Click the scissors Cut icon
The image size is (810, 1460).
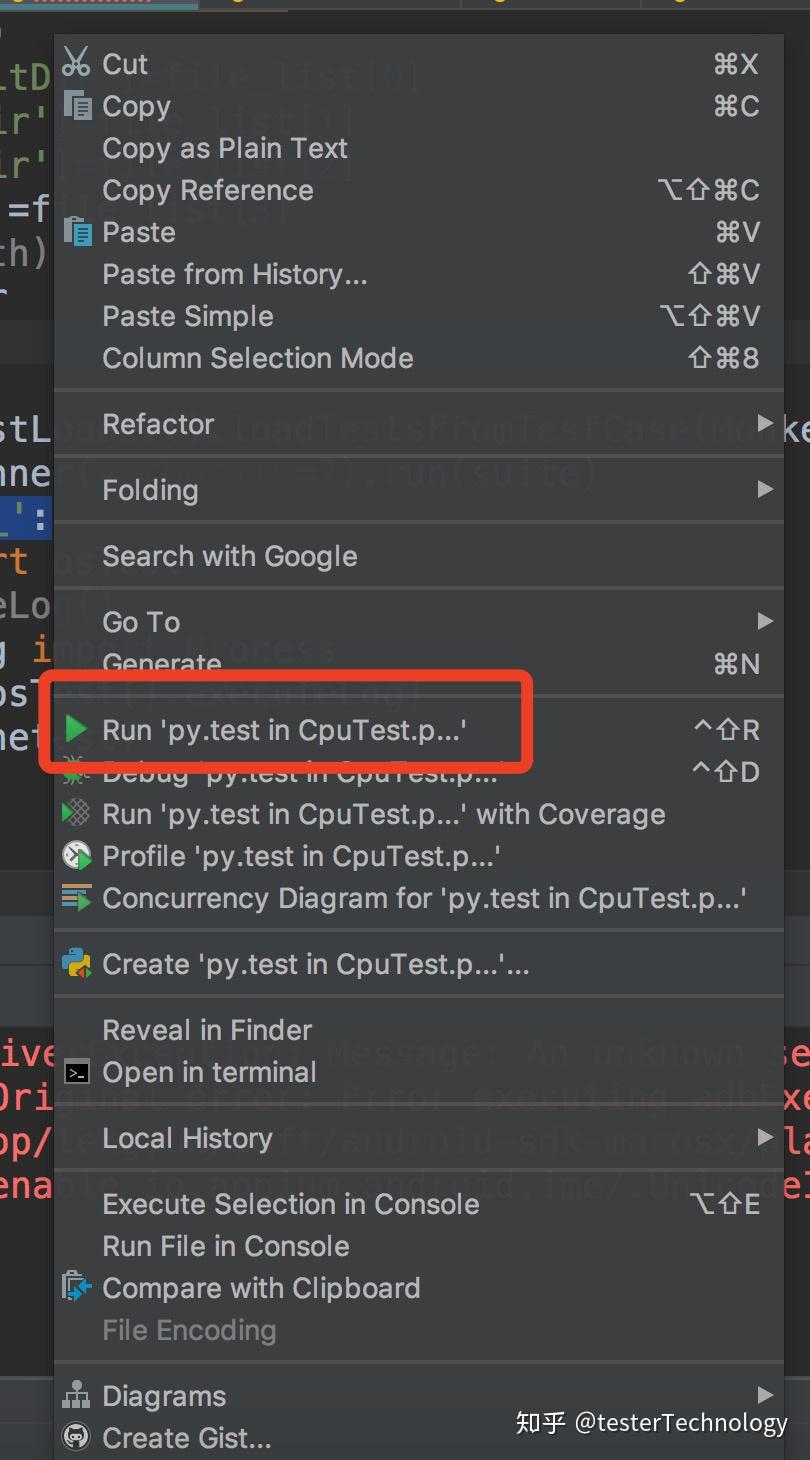click(76, 63)
